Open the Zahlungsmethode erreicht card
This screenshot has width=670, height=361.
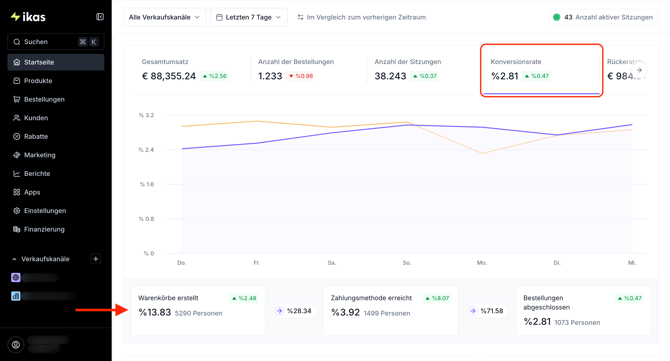(x=391, y=311)
